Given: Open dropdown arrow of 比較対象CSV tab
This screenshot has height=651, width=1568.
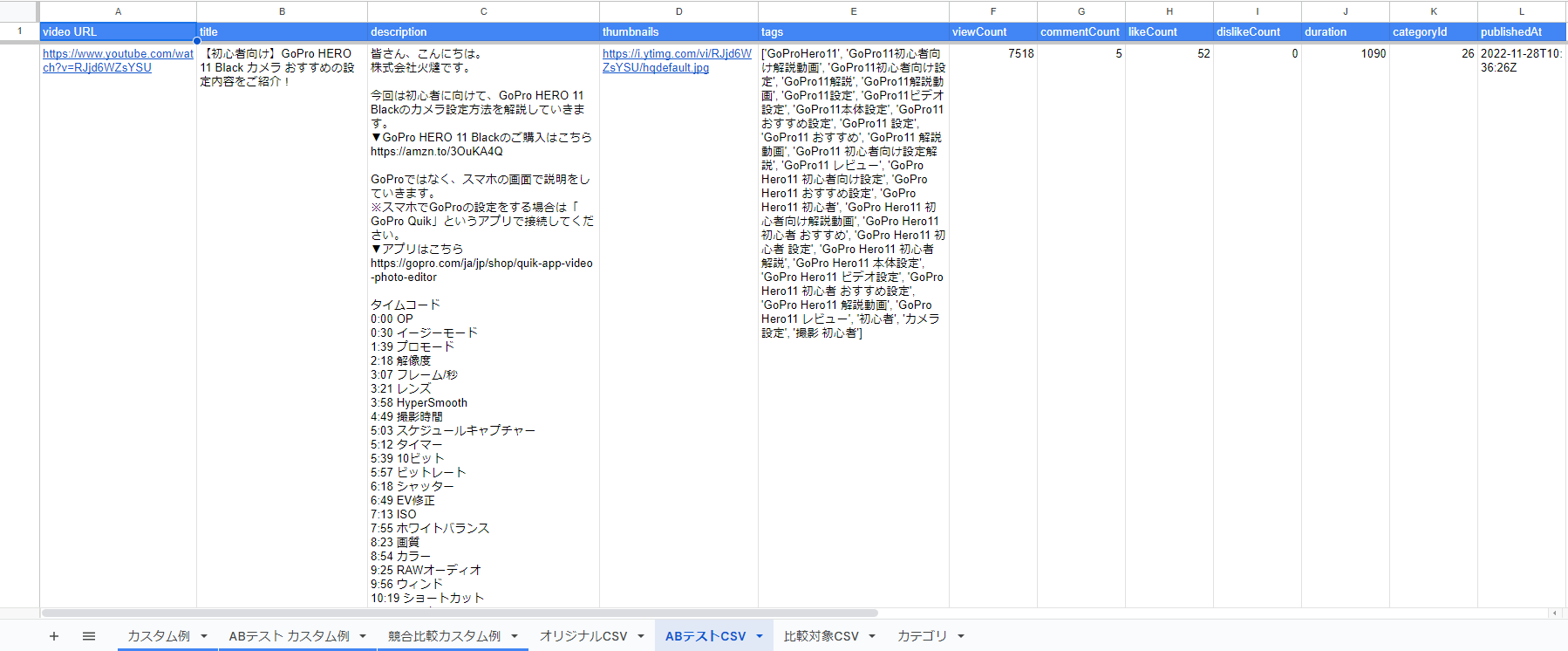Looking at the screenshot, I should [x=872, y=636].
